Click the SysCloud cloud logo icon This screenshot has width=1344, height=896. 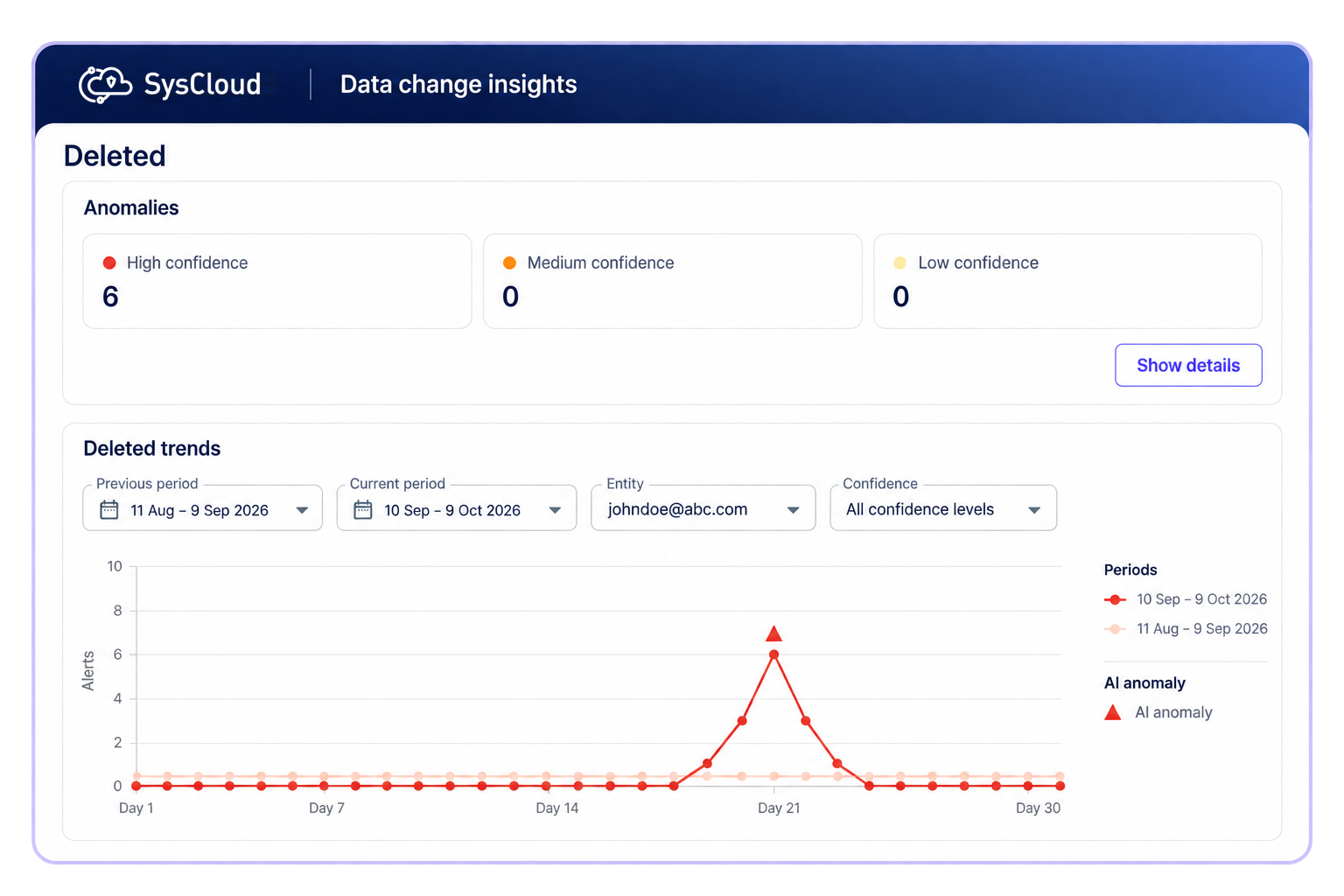pyautogui.click(x=105, y=85)
